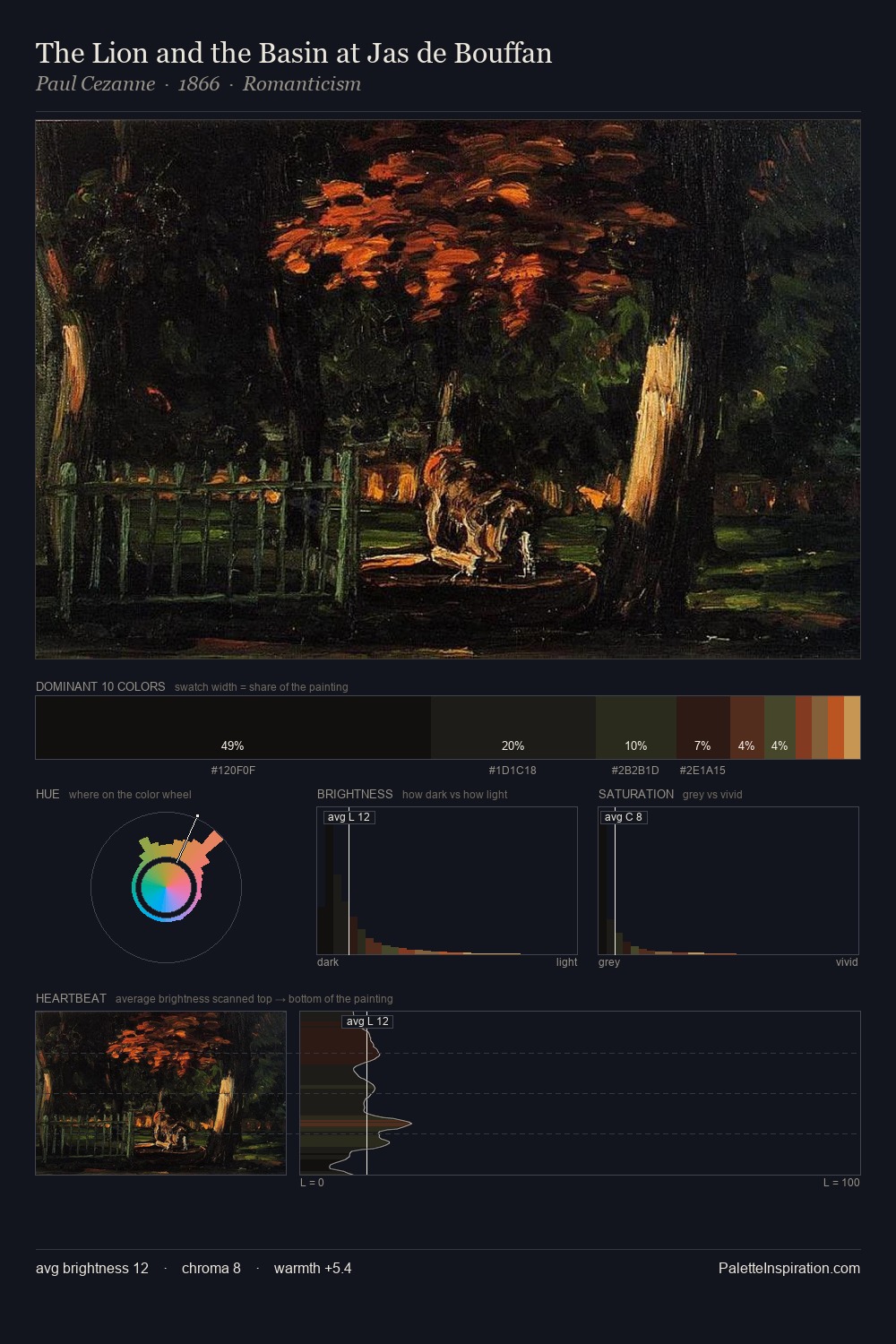
Task: Click the brightness histogram chart
Action: pos(447,881)
